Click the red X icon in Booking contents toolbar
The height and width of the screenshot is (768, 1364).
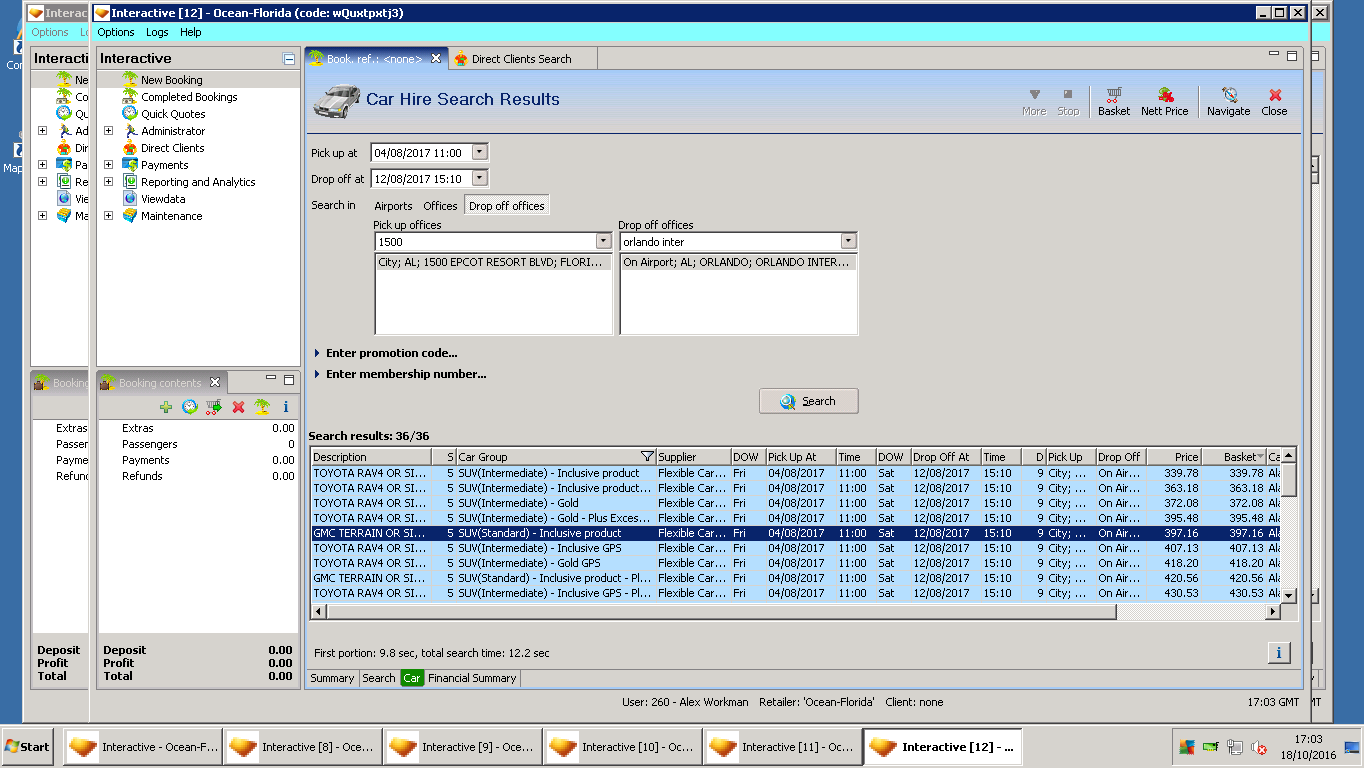238,407
